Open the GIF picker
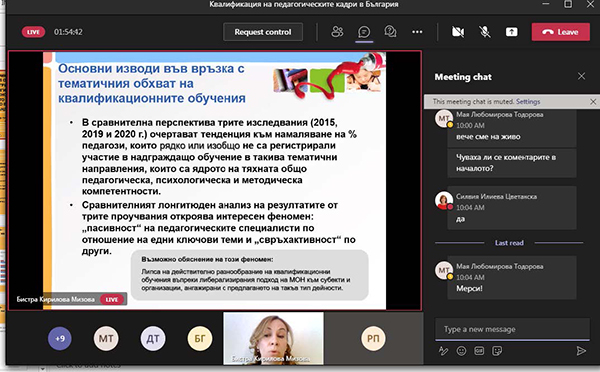The height and width of the screenshot is (372, 600). pos(479,351)
